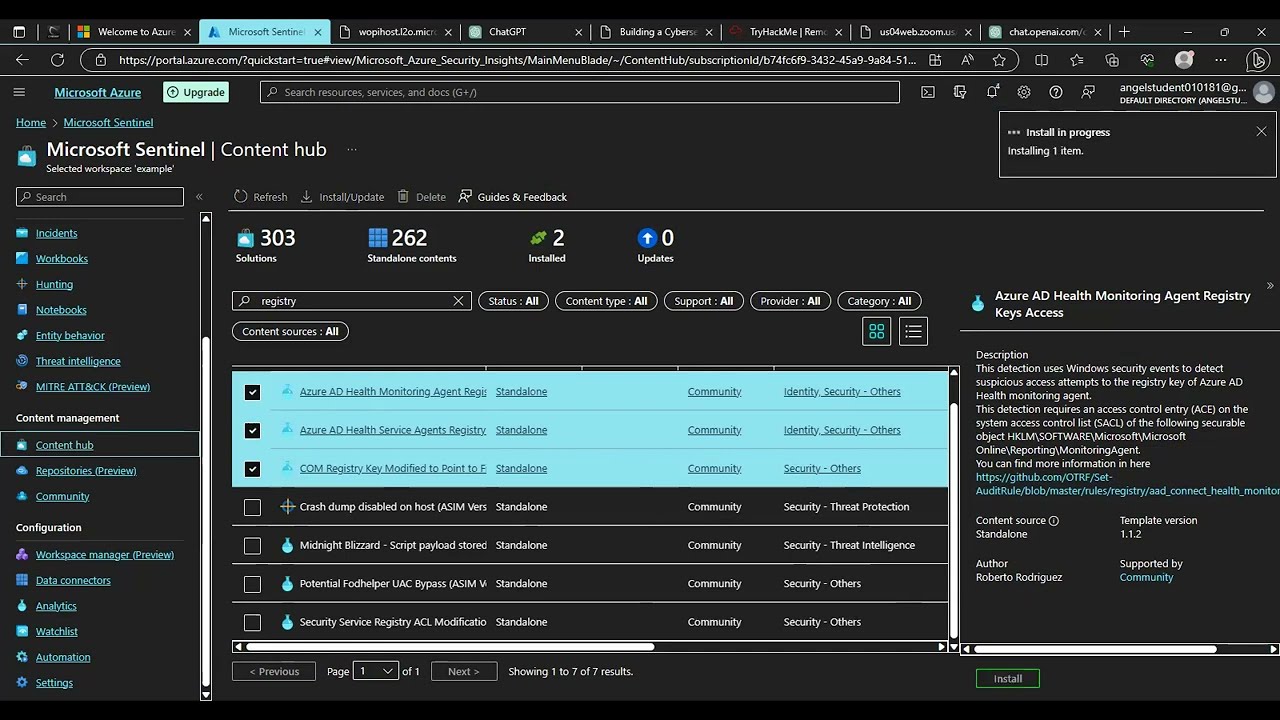Click Install/Update in the toolbar
This screenshot has height=720, width=1280.
342,197
